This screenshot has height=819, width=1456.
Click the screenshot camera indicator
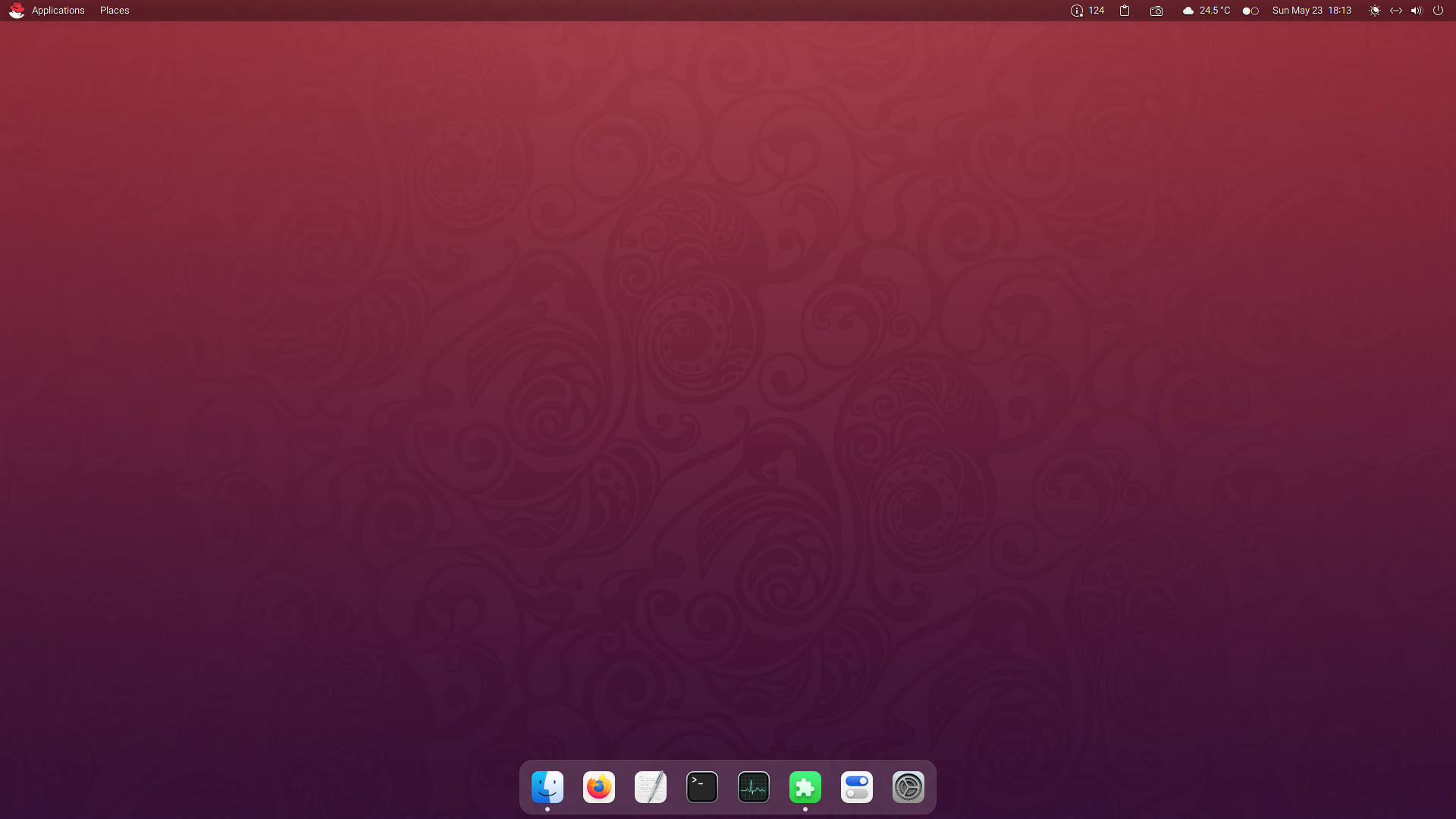tap(1156, 11)
